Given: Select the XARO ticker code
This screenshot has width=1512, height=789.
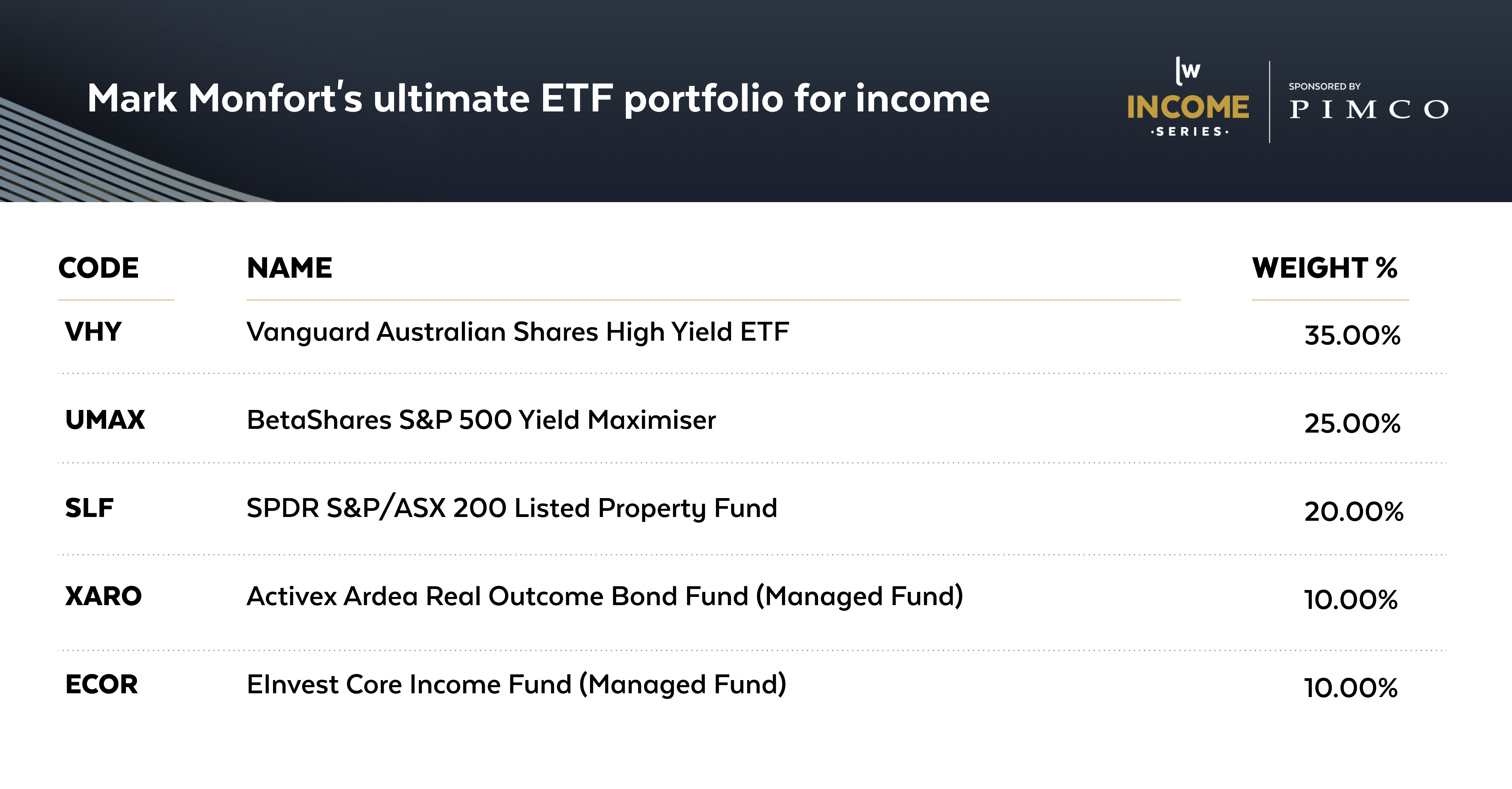Looking at the screenshot, I should [x=103, y=596].
